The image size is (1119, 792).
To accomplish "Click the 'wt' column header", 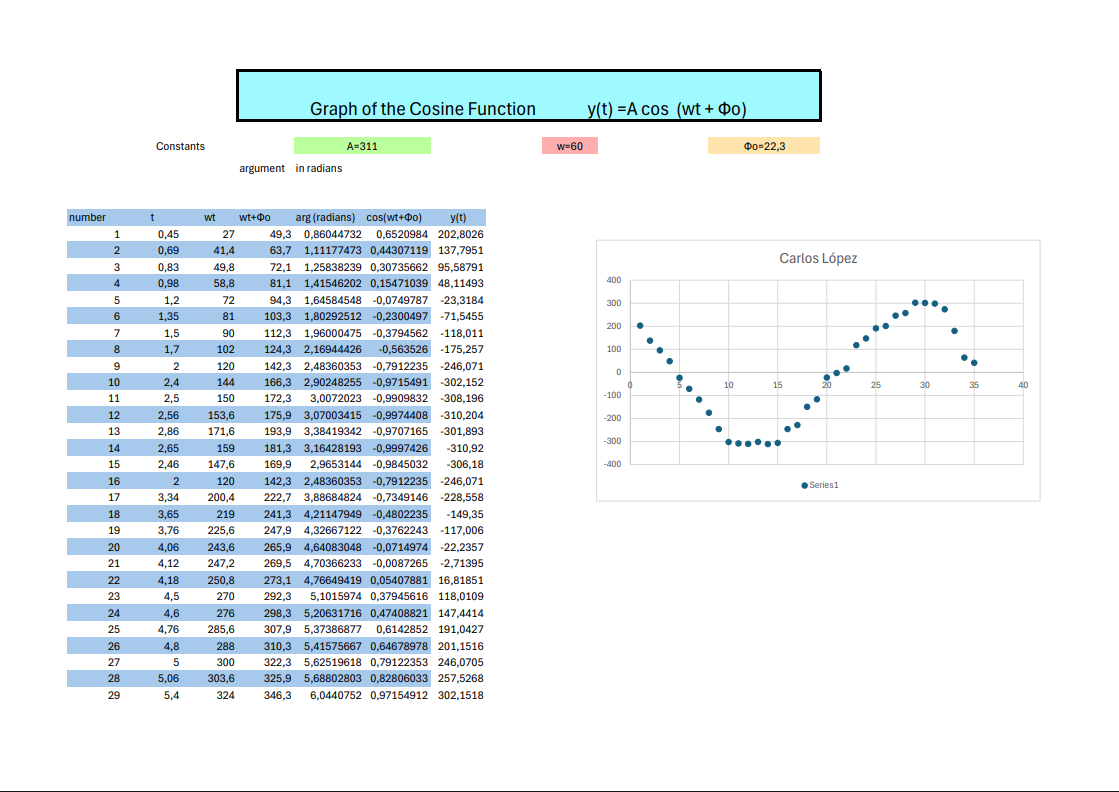I will (x=210, y=218).
